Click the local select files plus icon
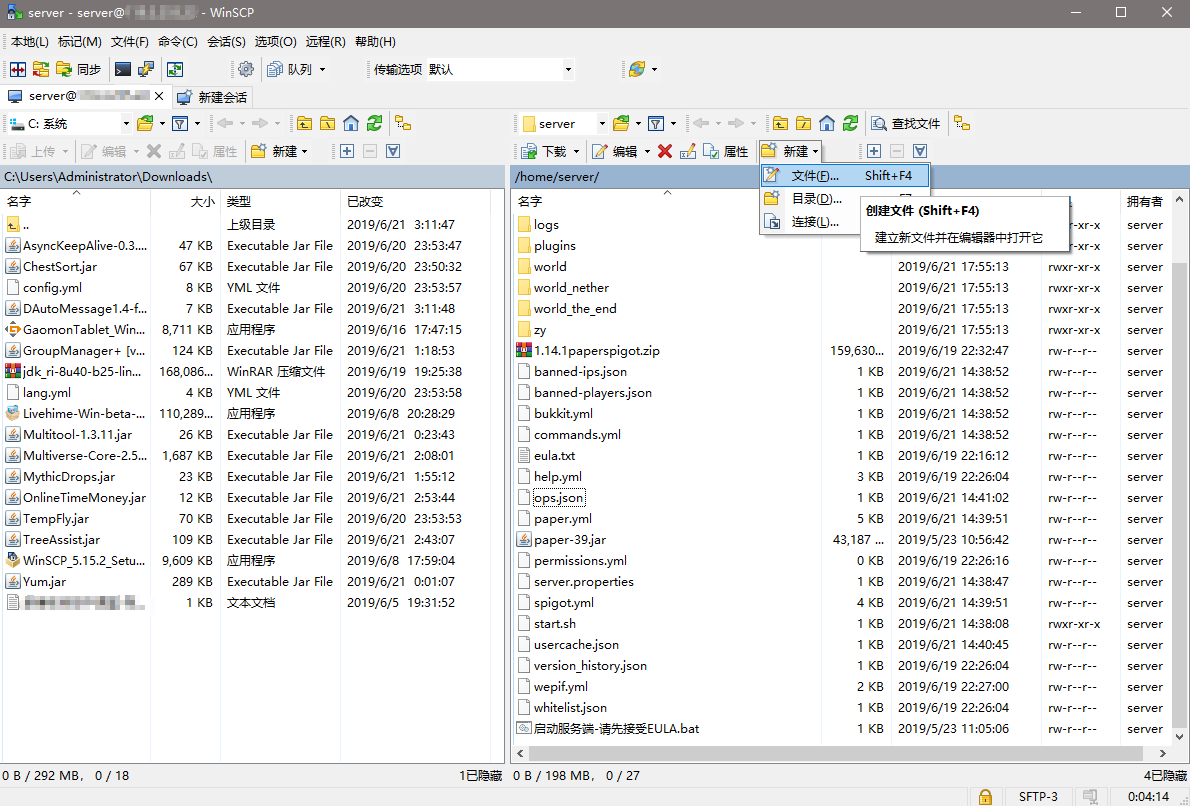The height and width of the screenshot is (806, 1190). click(347, 151)
